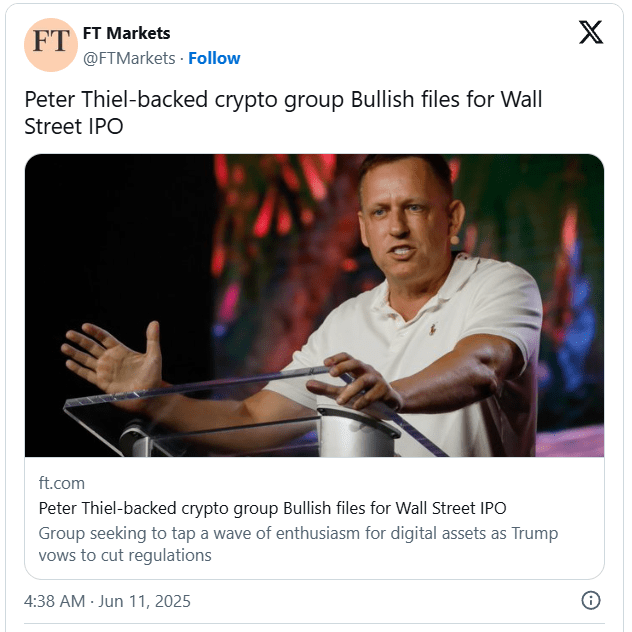Open the card title about Bullish Wall Street IPO

point(272,508)
